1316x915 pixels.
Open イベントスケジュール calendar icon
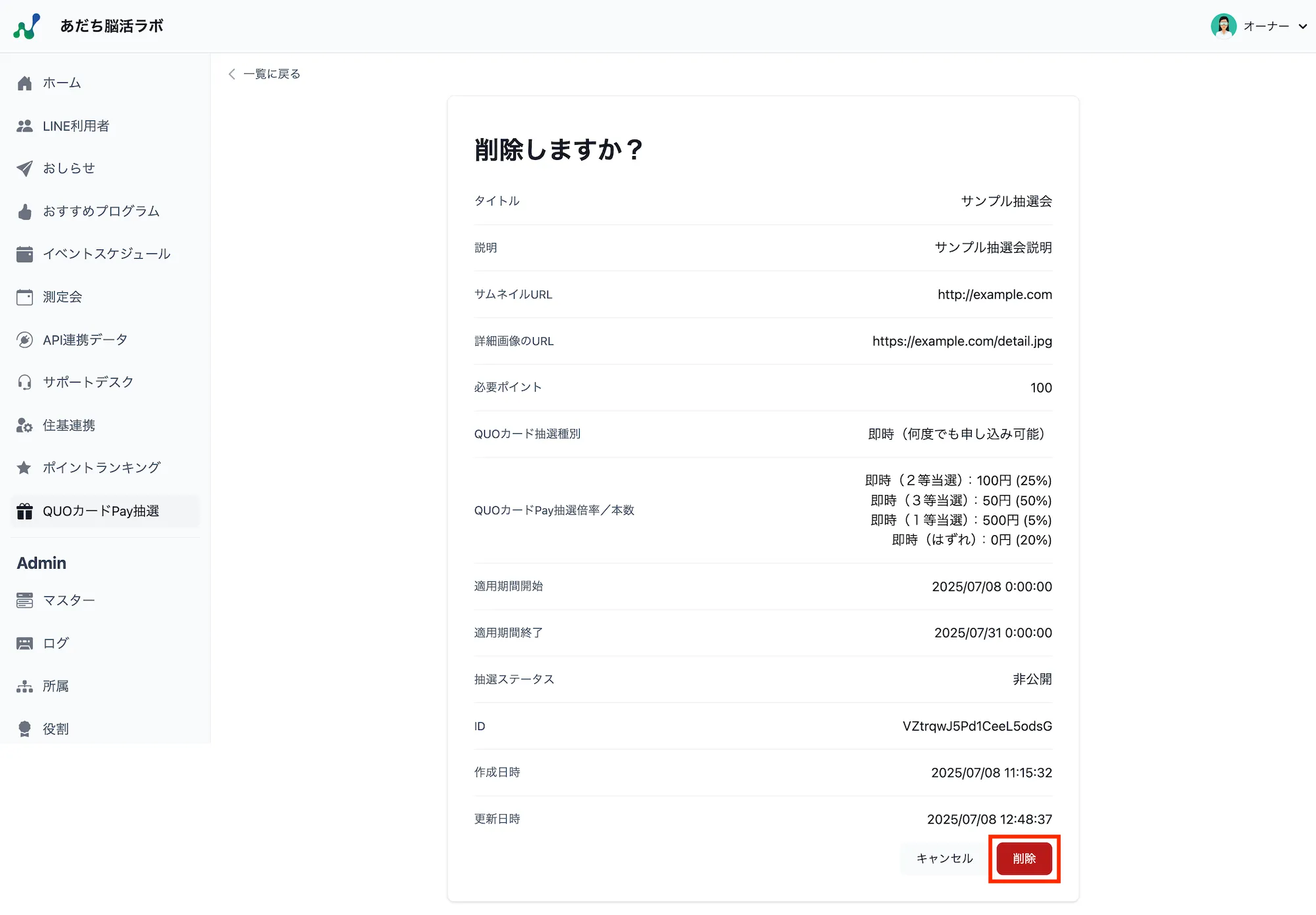click(24, 254)
